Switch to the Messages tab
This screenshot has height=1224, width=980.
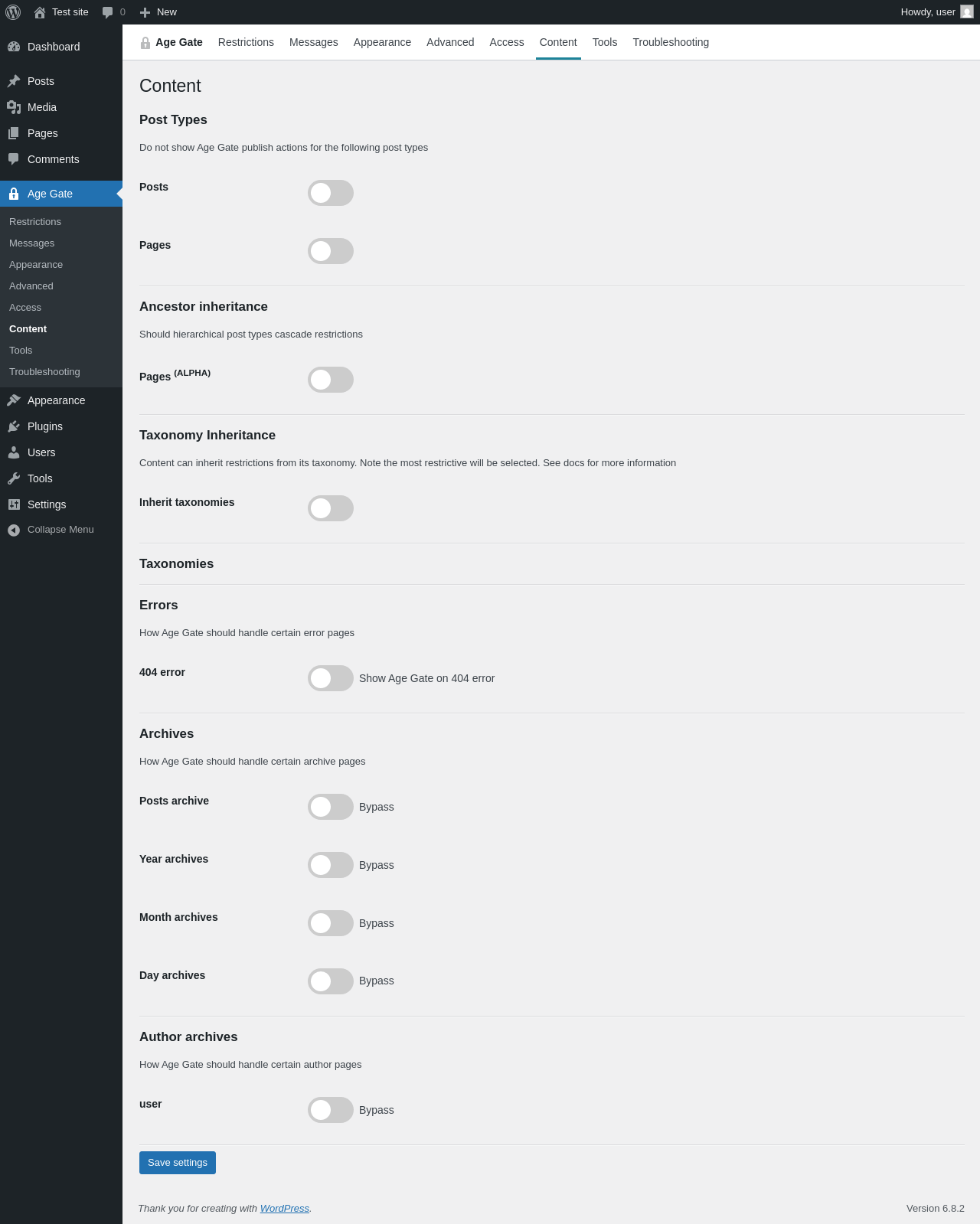coord(314,42)
